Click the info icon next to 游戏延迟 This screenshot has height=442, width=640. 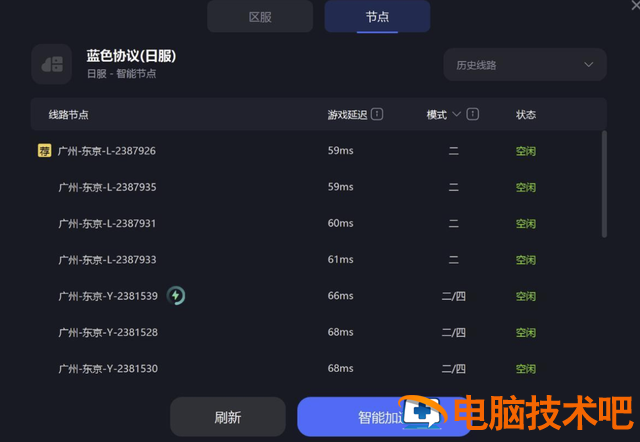pyautogui.click(x=377, y=114)
